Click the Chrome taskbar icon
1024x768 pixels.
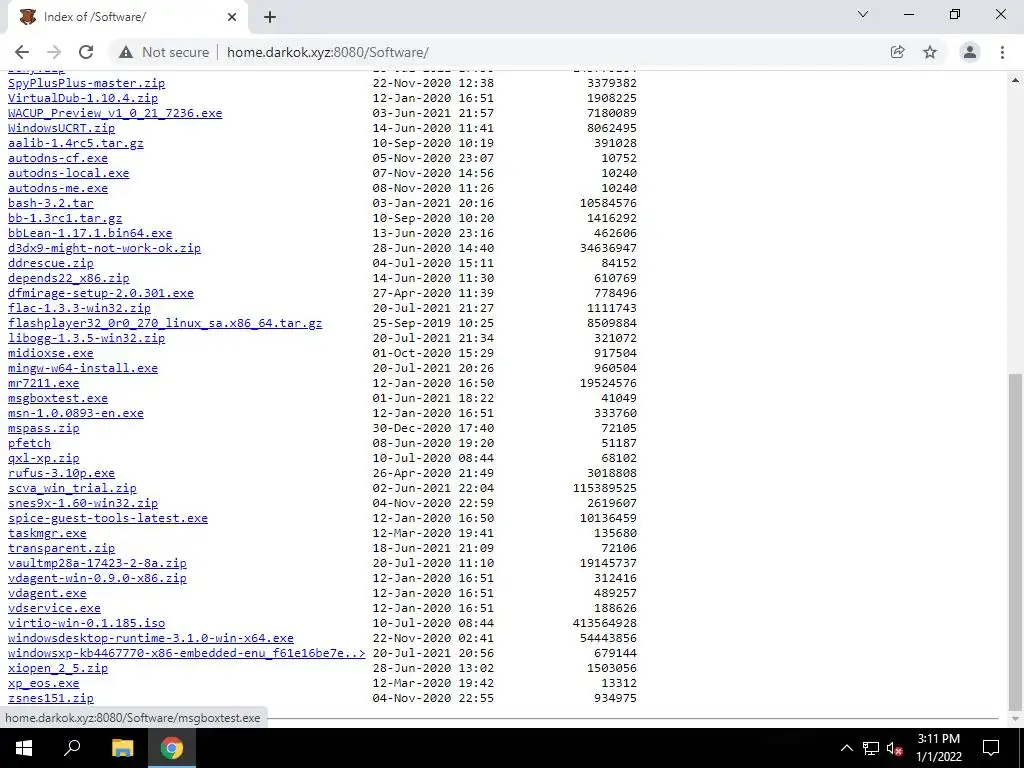[x=172, y=748]
